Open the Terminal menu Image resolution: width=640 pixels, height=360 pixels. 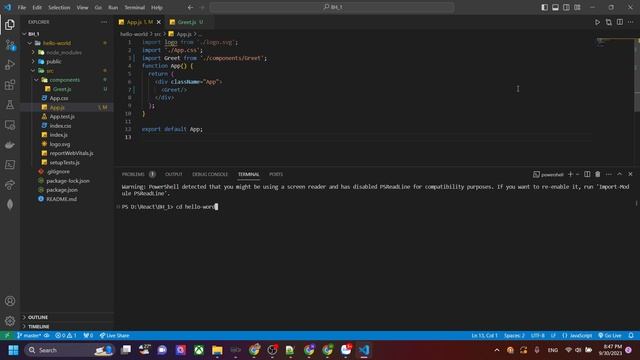pyautogui.click(x=135, y=7)
